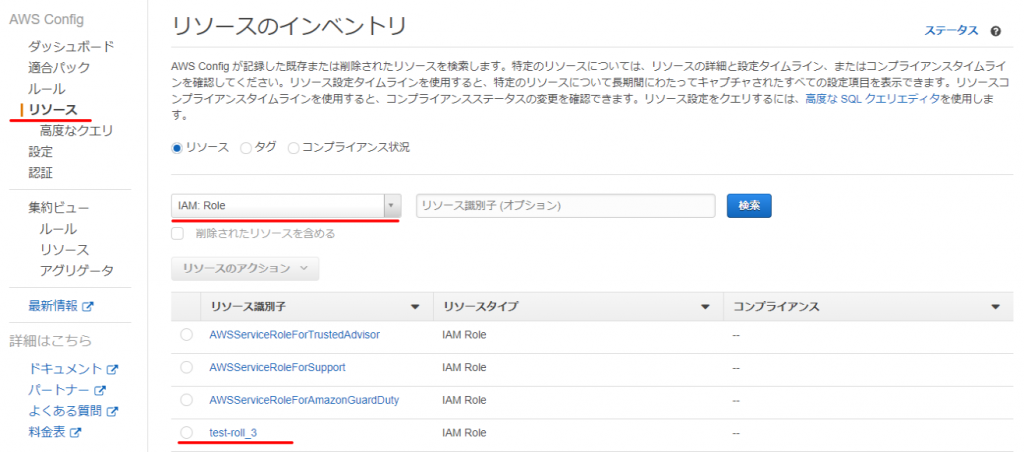Screen dimensions: 1024x452
Task: Click IAM Role cell in test-roll_3 row
Action: coord(464,432)
